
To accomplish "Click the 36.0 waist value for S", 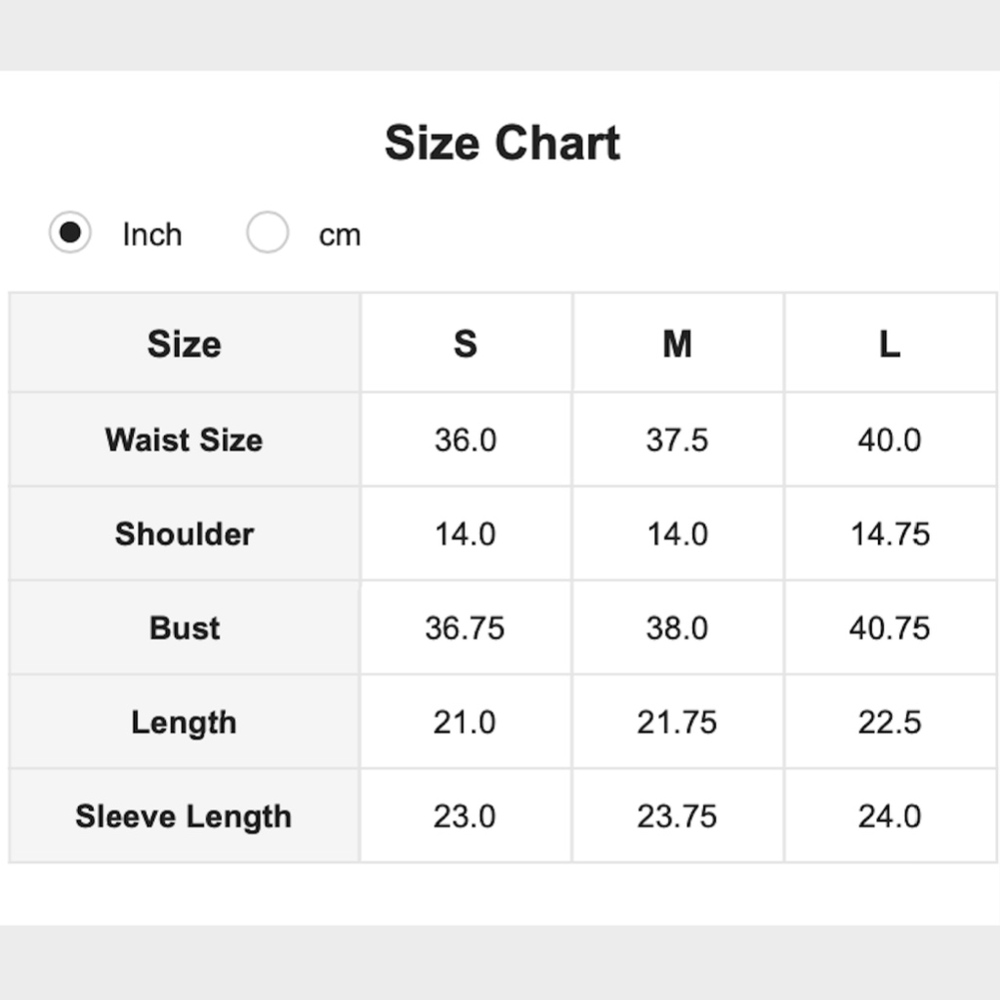I will [x=465, y=440].
